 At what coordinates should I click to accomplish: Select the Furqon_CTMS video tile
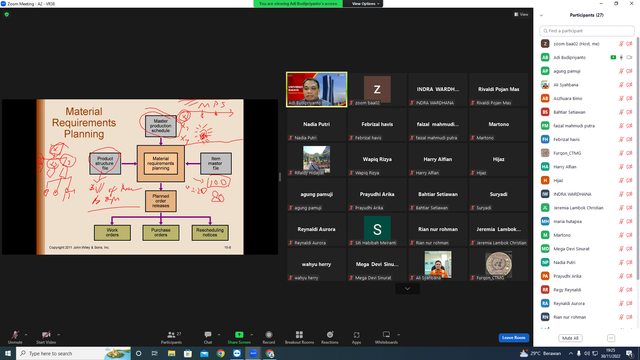coord(498,264)
